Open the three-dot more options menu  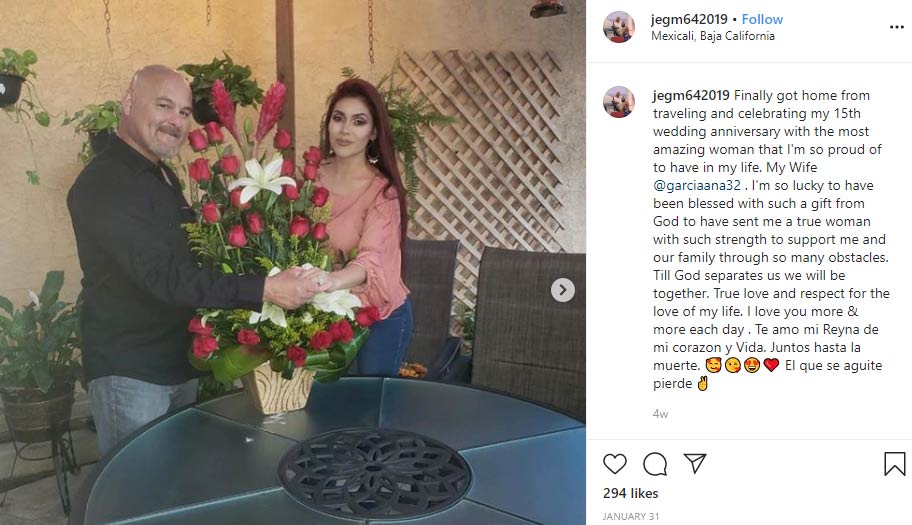[896, 27]
